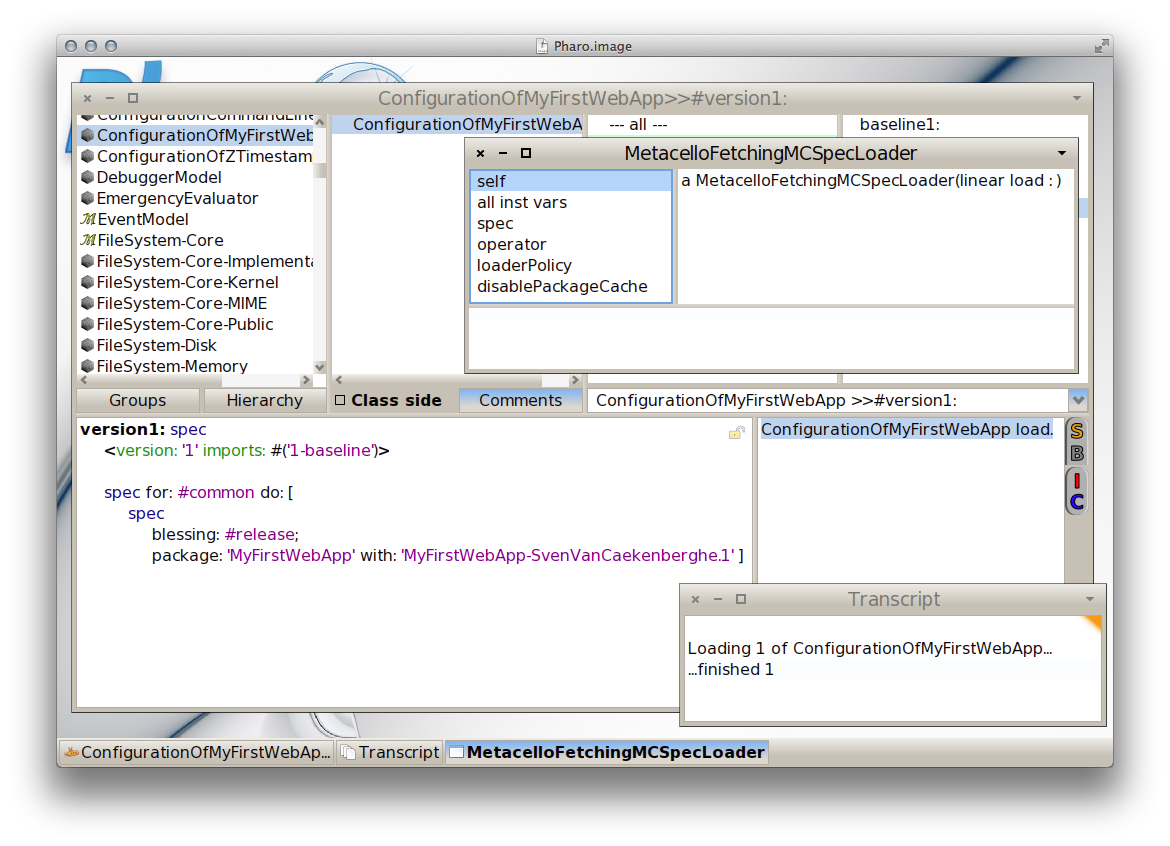
Task: Click the Pharo.image document icon in title bar
Action: coord(542,46)
